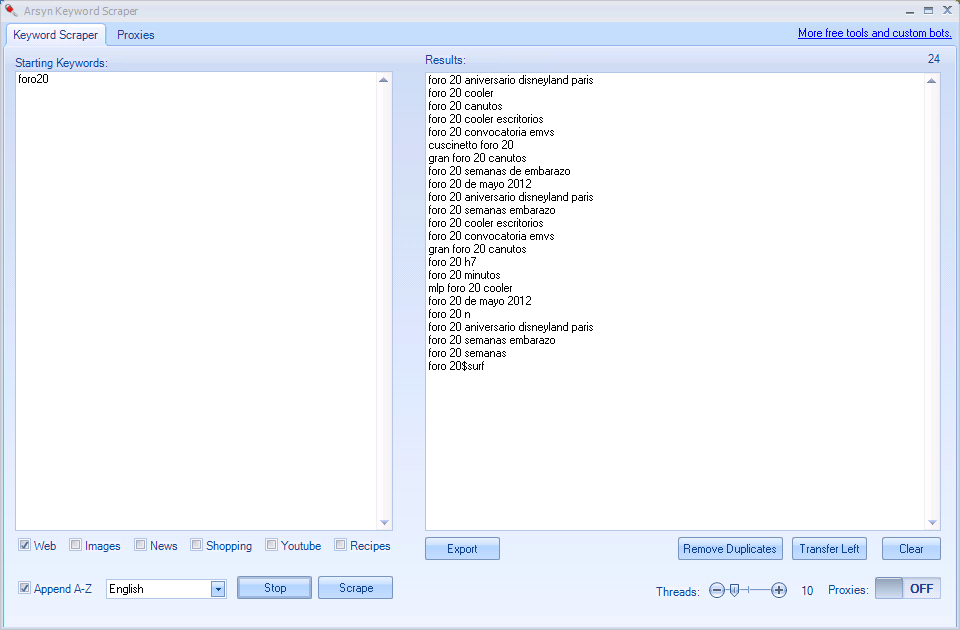This screenshot has width=960, height=630.
Task: Switch the Proxies toggle from OFF
Action: tap(907, 588)
